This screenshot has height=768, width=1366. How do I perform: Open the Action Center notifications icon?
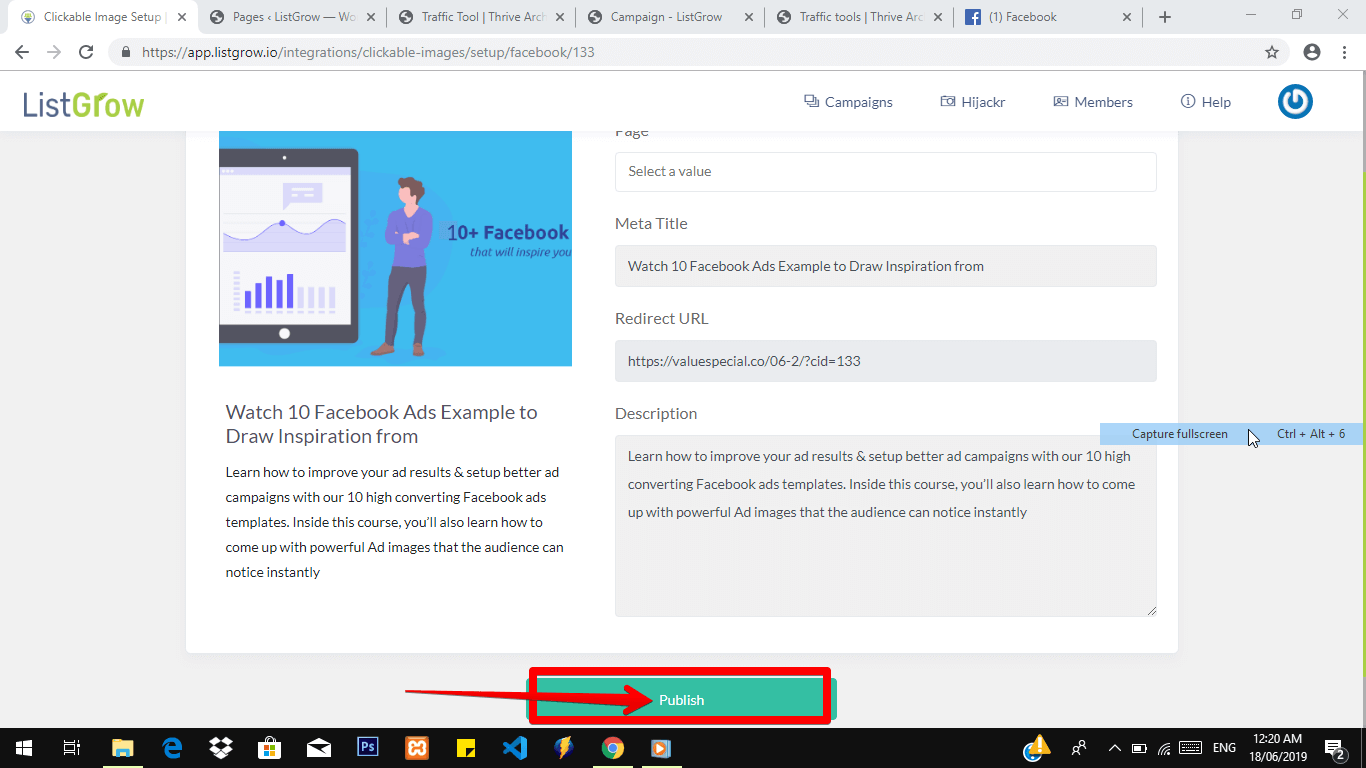1335,748
